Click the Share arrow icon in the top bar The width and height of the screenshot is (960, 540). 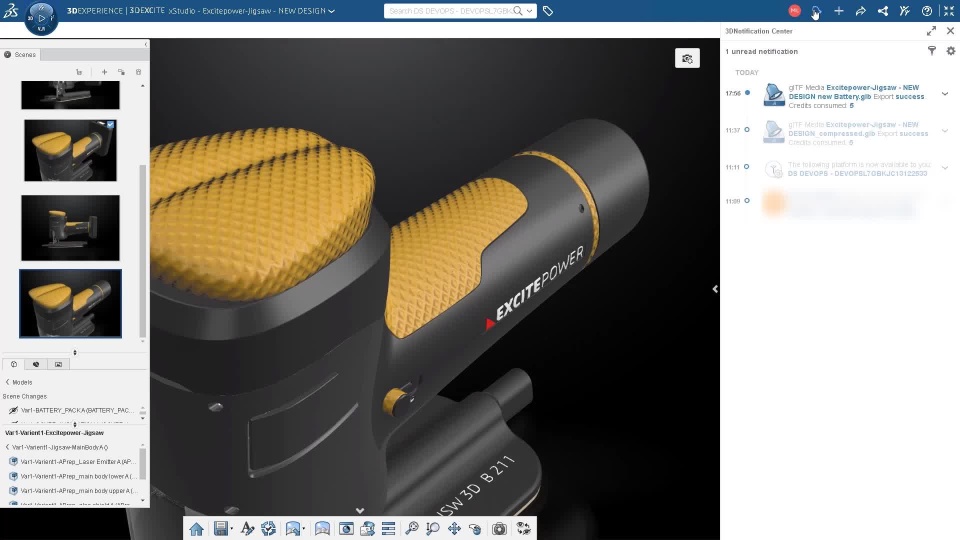(861, 11)
